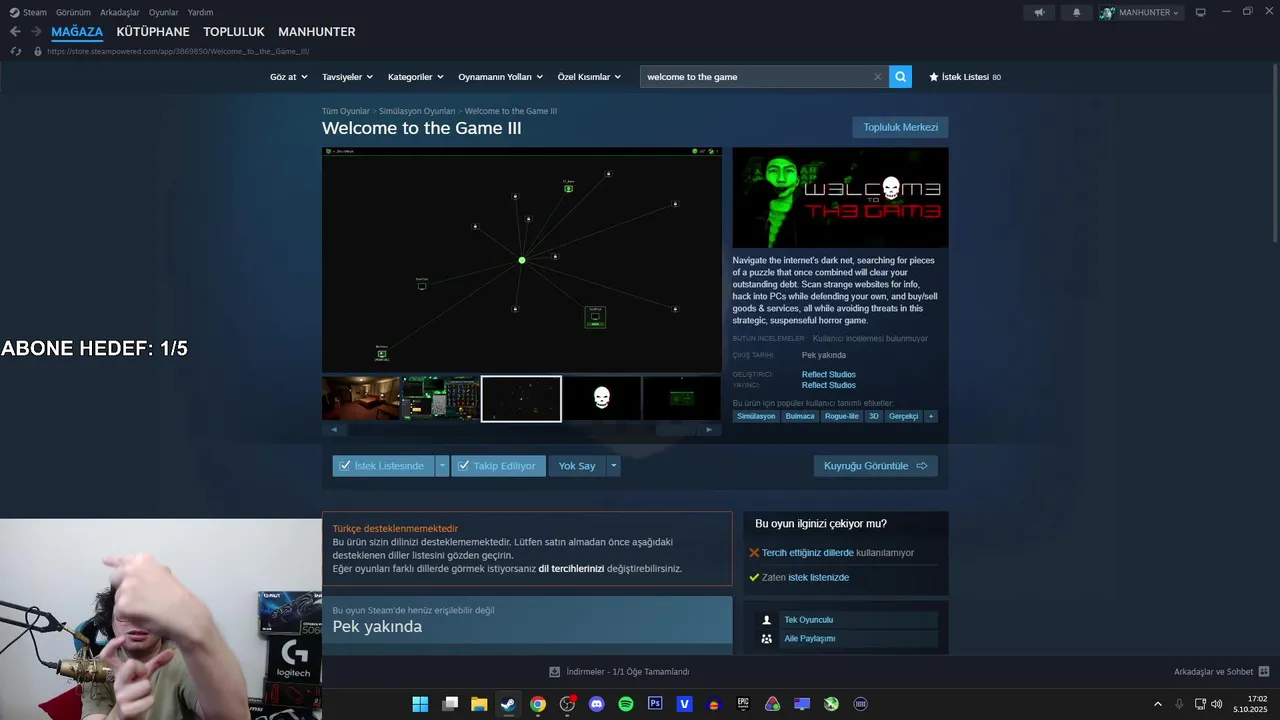Open the Oyunlar menu
Screen dimensions: 1280x720
164,12
